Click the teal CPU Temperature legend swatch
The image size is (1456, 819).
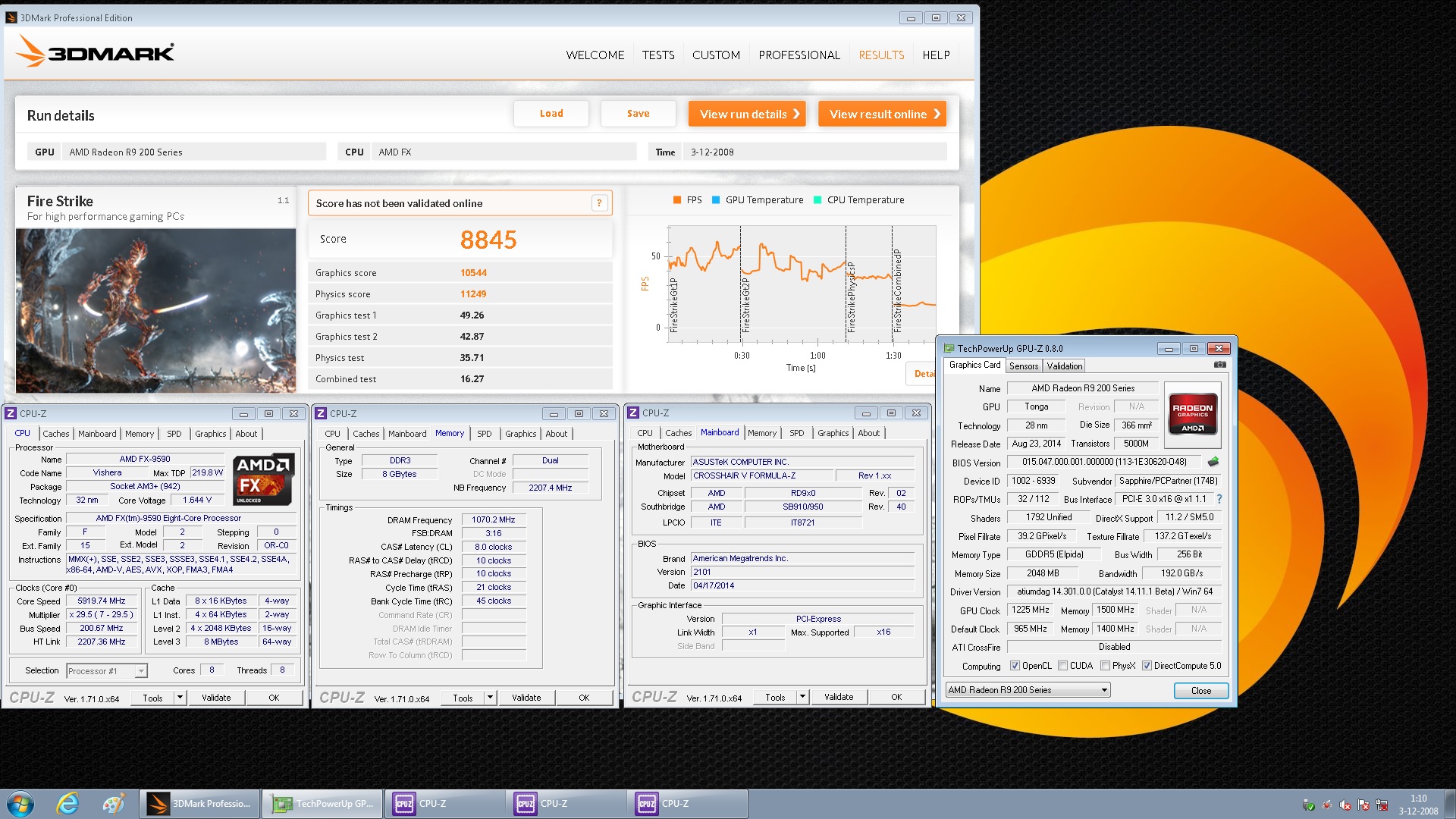coord(817,200)
